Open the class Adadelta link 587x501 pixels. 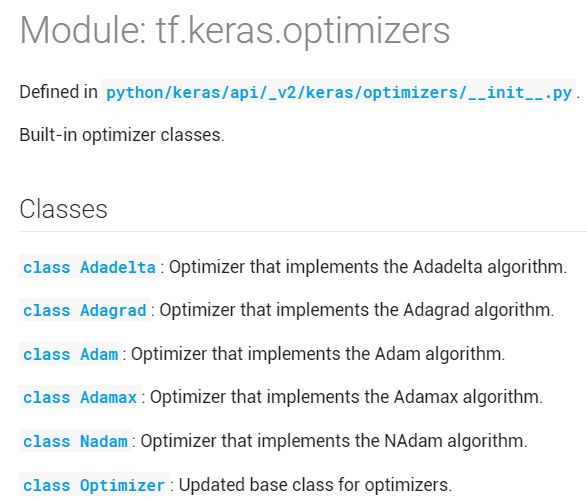click(x=89, y=267)
